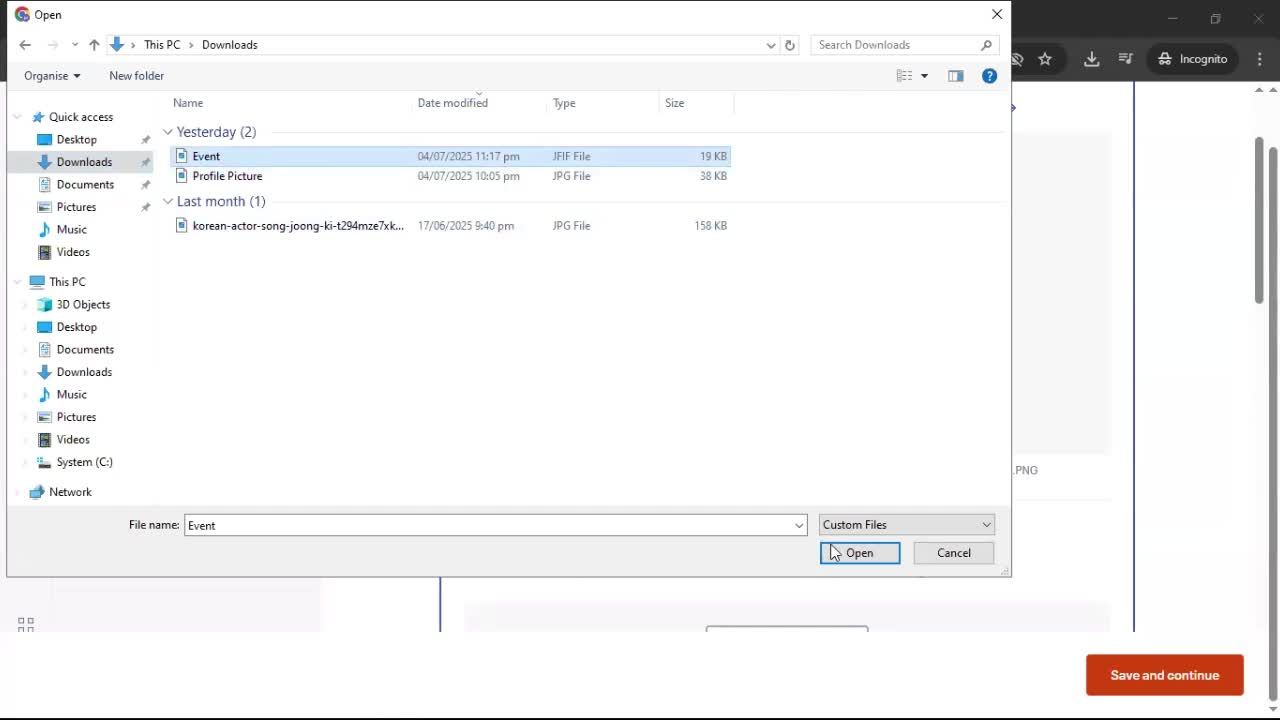
Task: Sort by the Size column header
Action: tap(675, 103)
